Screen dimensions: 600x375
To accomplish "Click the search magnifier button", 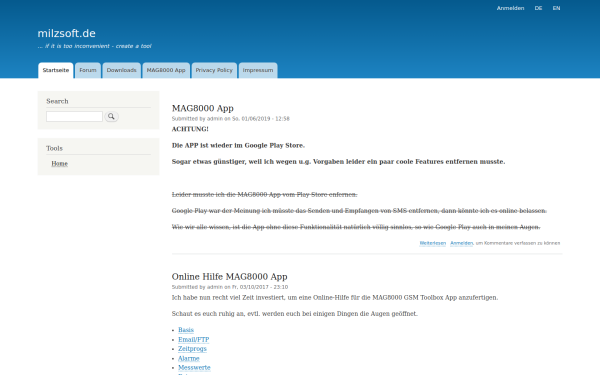I will click(111, 116).
